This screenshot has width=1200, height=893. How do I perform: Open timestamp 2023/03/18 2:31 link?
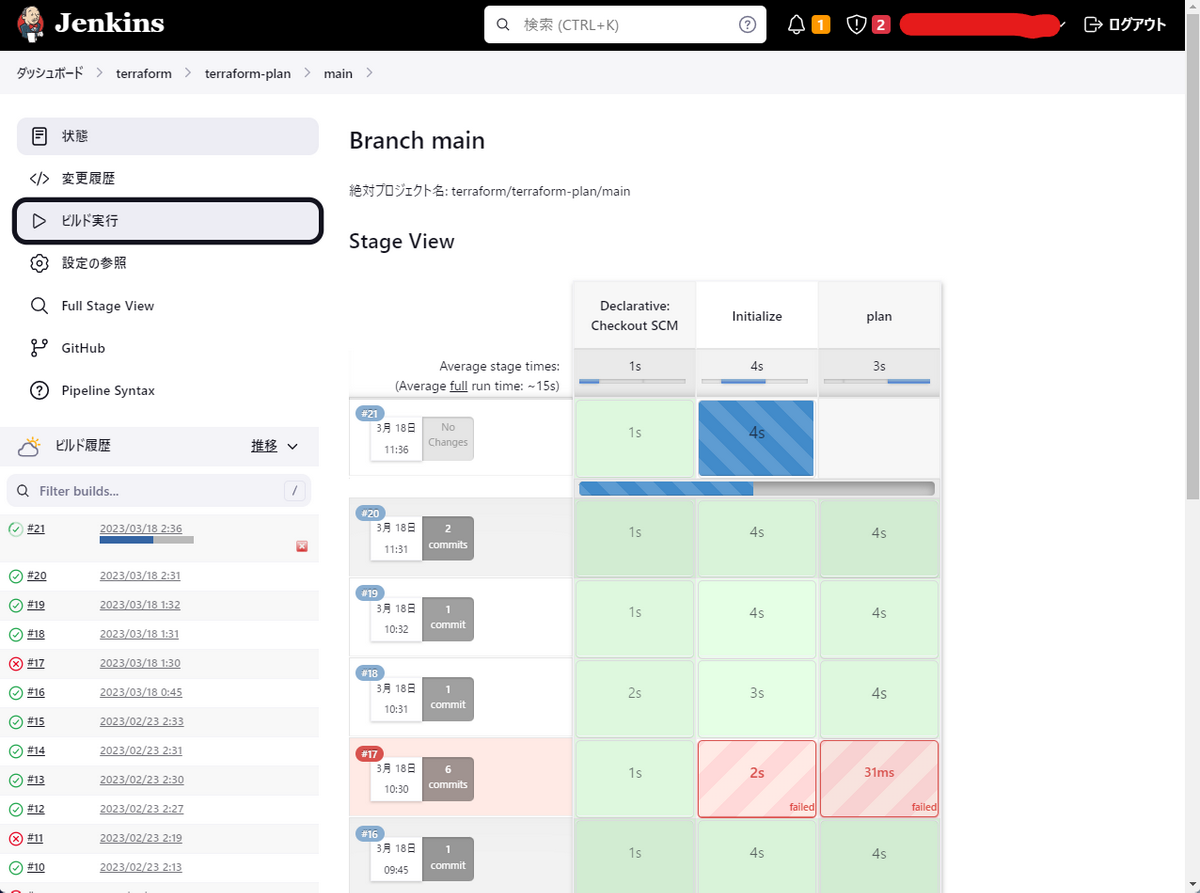coord(140,576)
